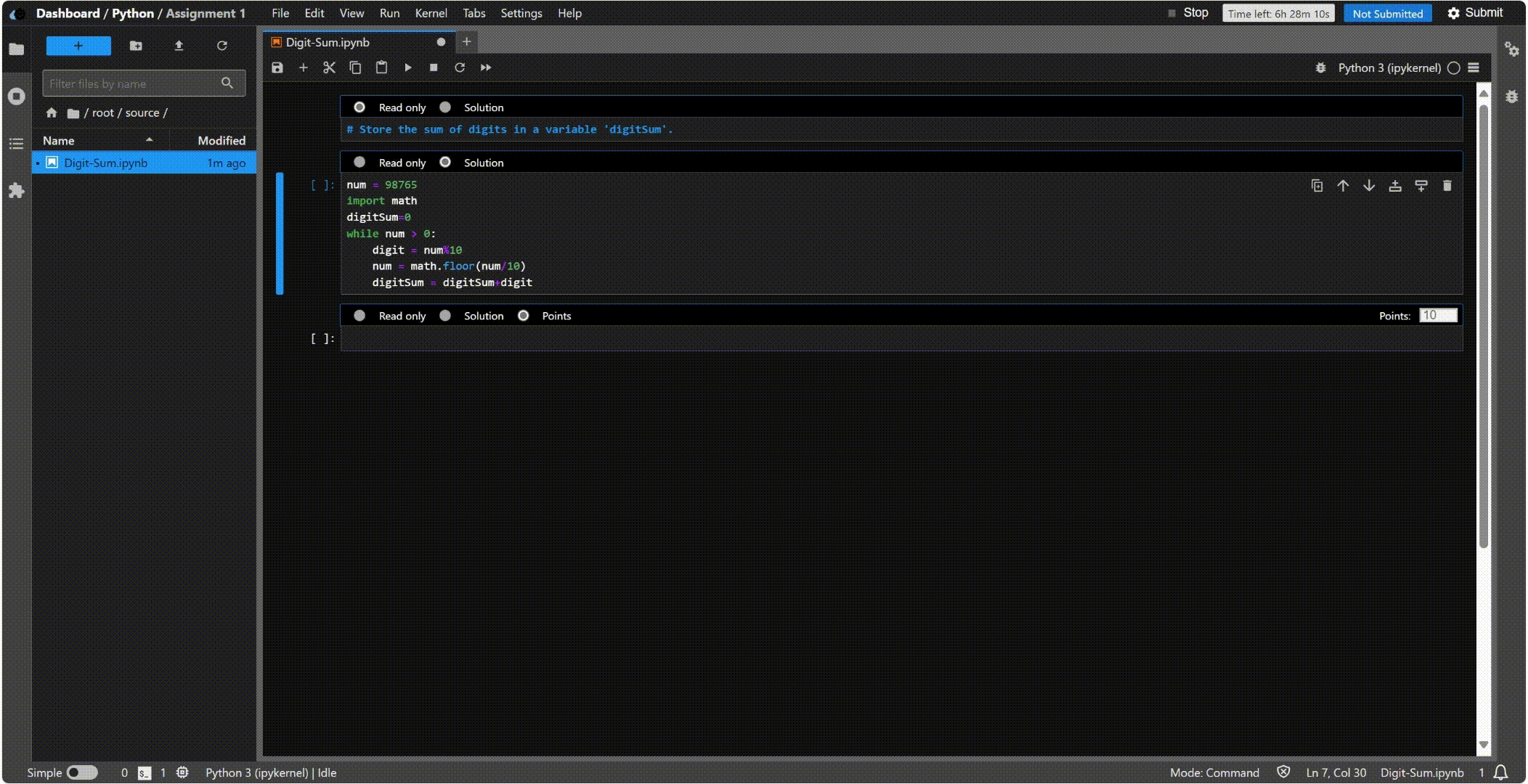
Task: Interrupt the kernel with the stop square icon
Action: 434,68
